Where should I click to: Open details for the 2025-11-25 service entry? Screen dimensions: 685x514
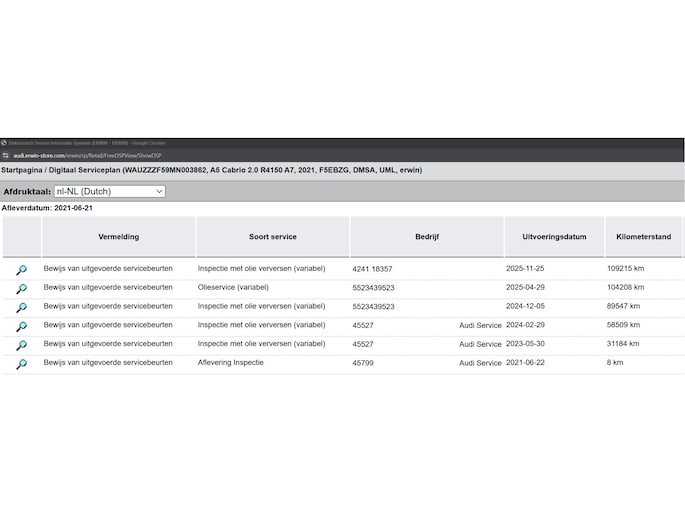pyautogui.click(x=21, y=270)
